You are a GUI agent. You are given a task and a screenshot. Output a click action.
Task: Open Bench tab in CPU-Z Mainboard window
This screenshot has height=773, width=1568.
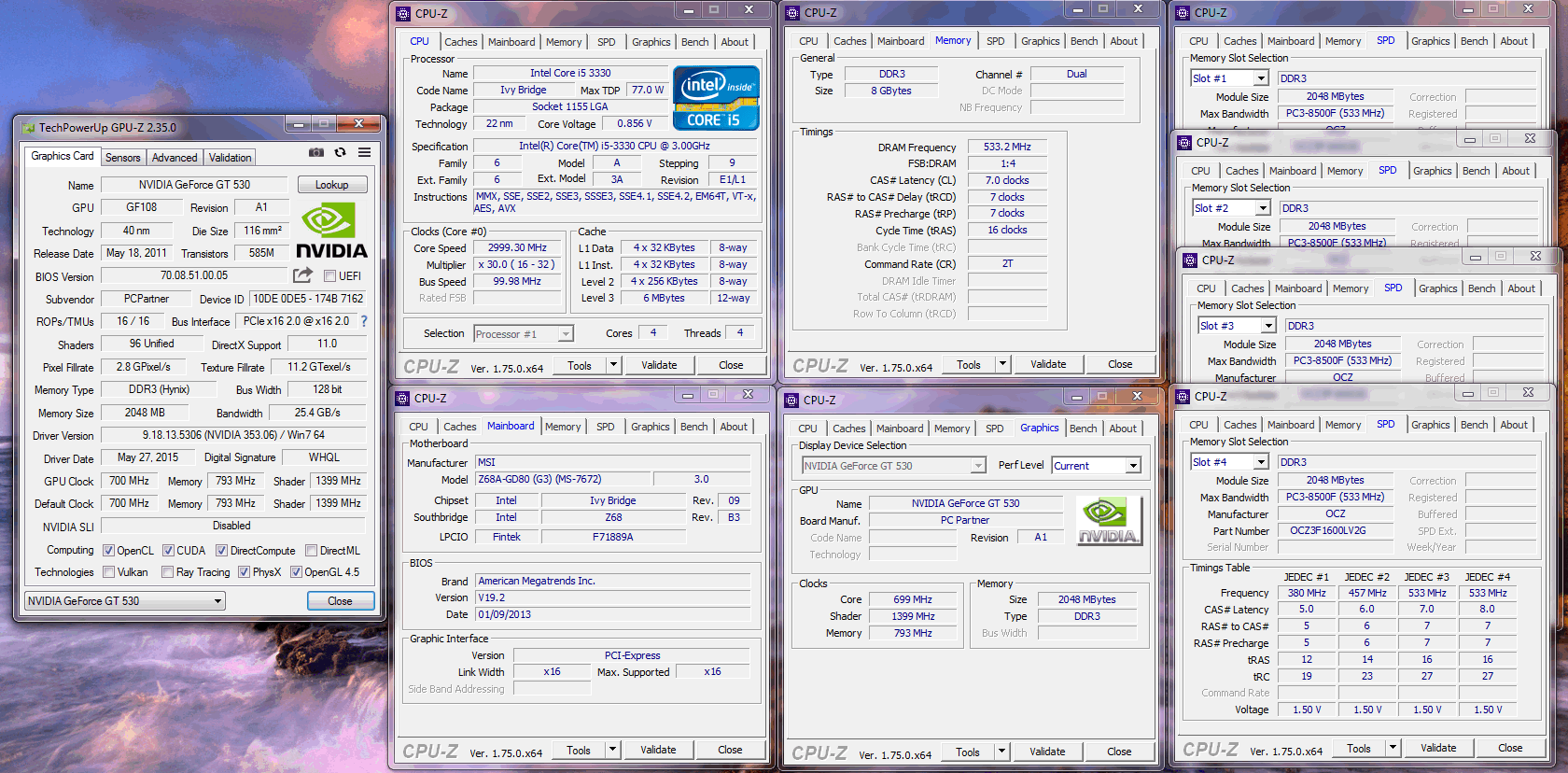coord(693,427)
